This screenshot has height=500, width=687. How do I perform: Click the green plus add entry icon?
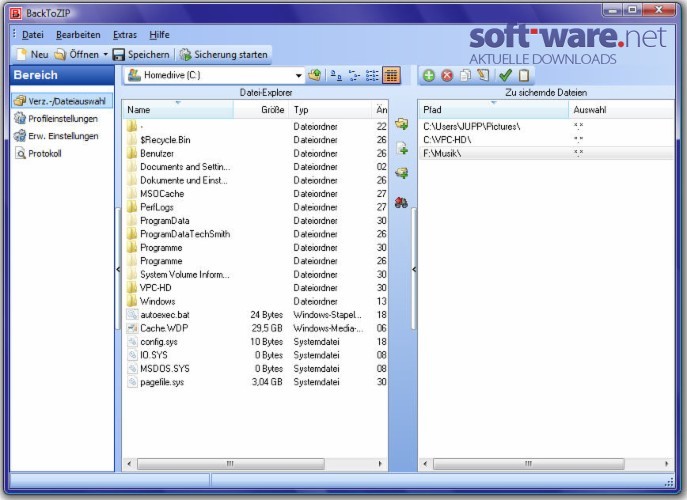point(428,75)
